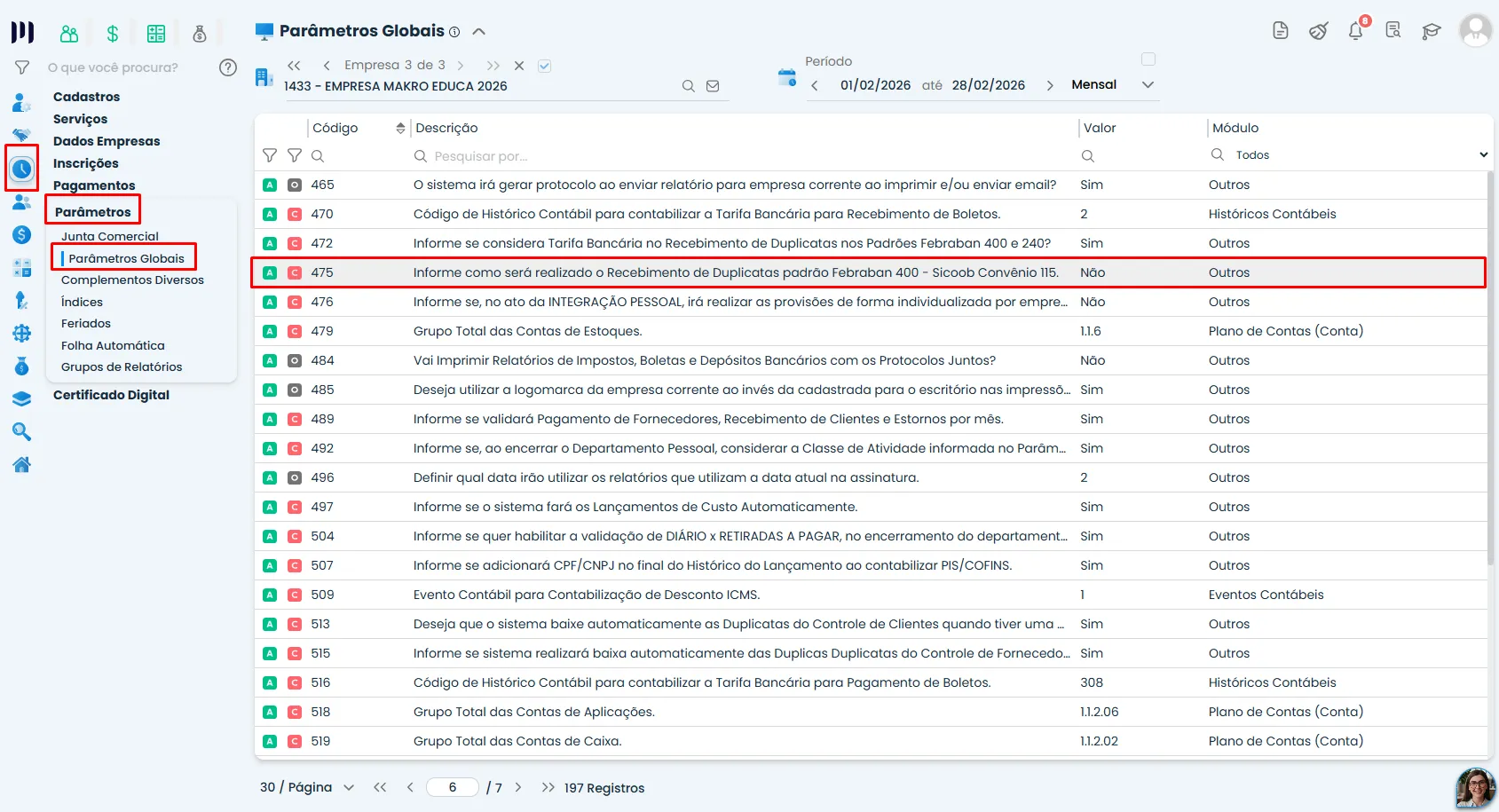The width and height of the screenshot is (1499, 812).
Task: Collapse the Parâmetros Globais header chevron
Action: [479, 31]
